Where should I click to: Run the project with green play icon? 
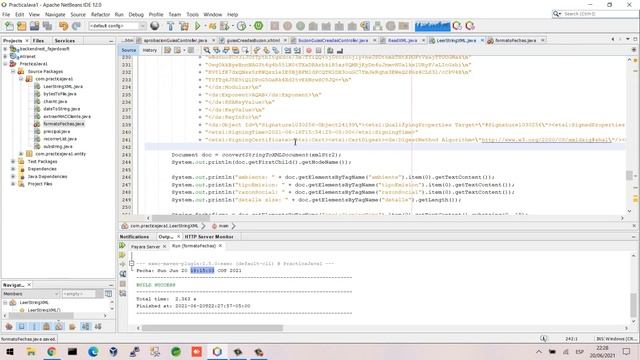coord(198,26)
